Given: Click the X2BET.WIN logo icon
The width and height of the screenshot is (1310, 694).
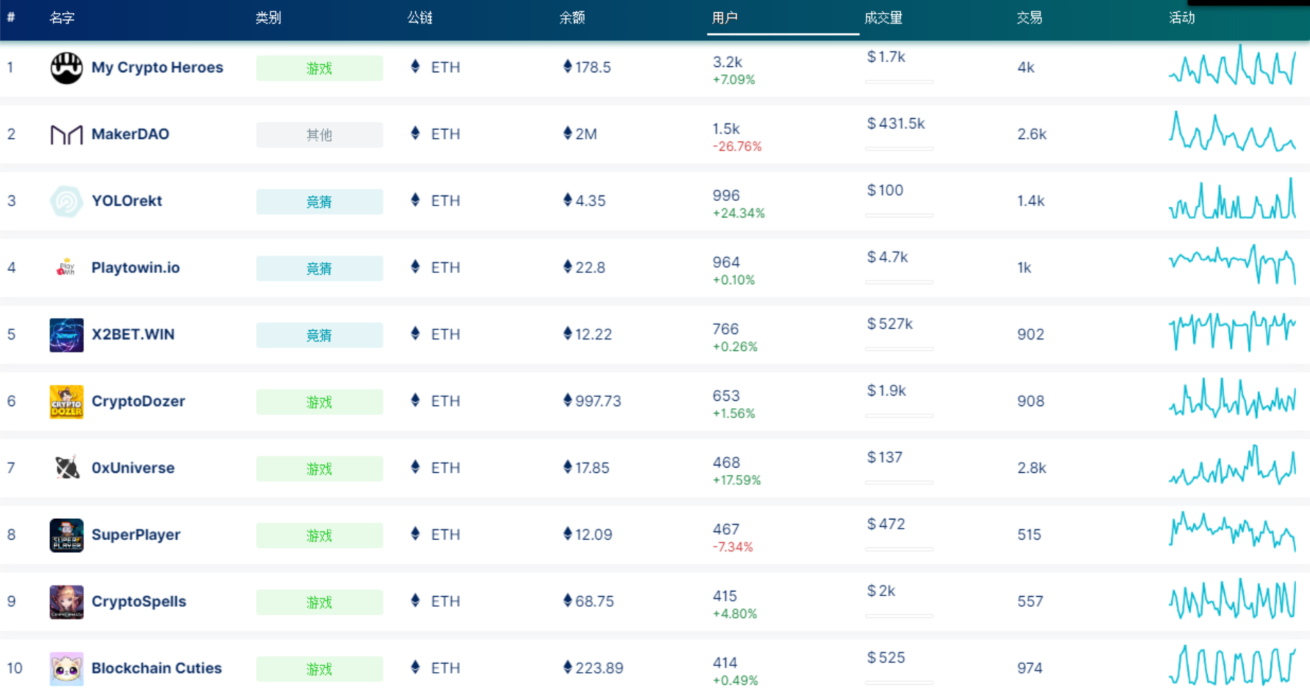Looking at the screenshot, I should [67, 335].
